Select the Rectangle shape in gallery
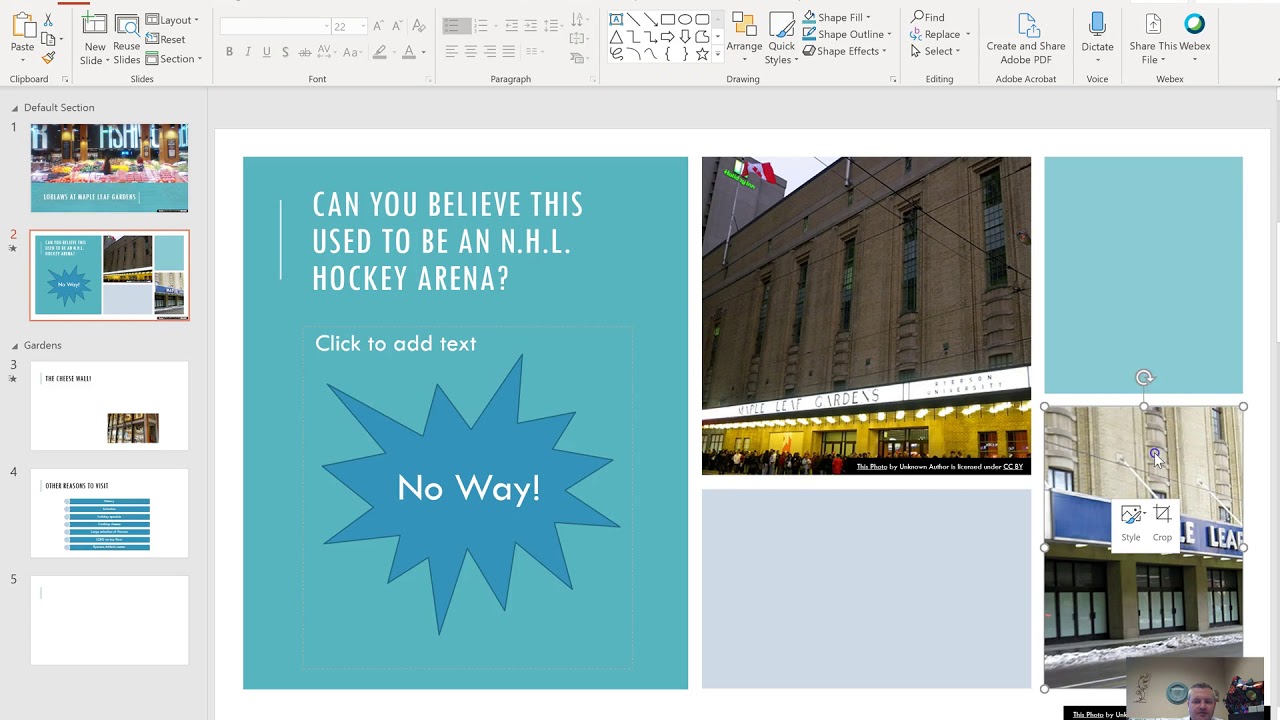 point(668,19)
